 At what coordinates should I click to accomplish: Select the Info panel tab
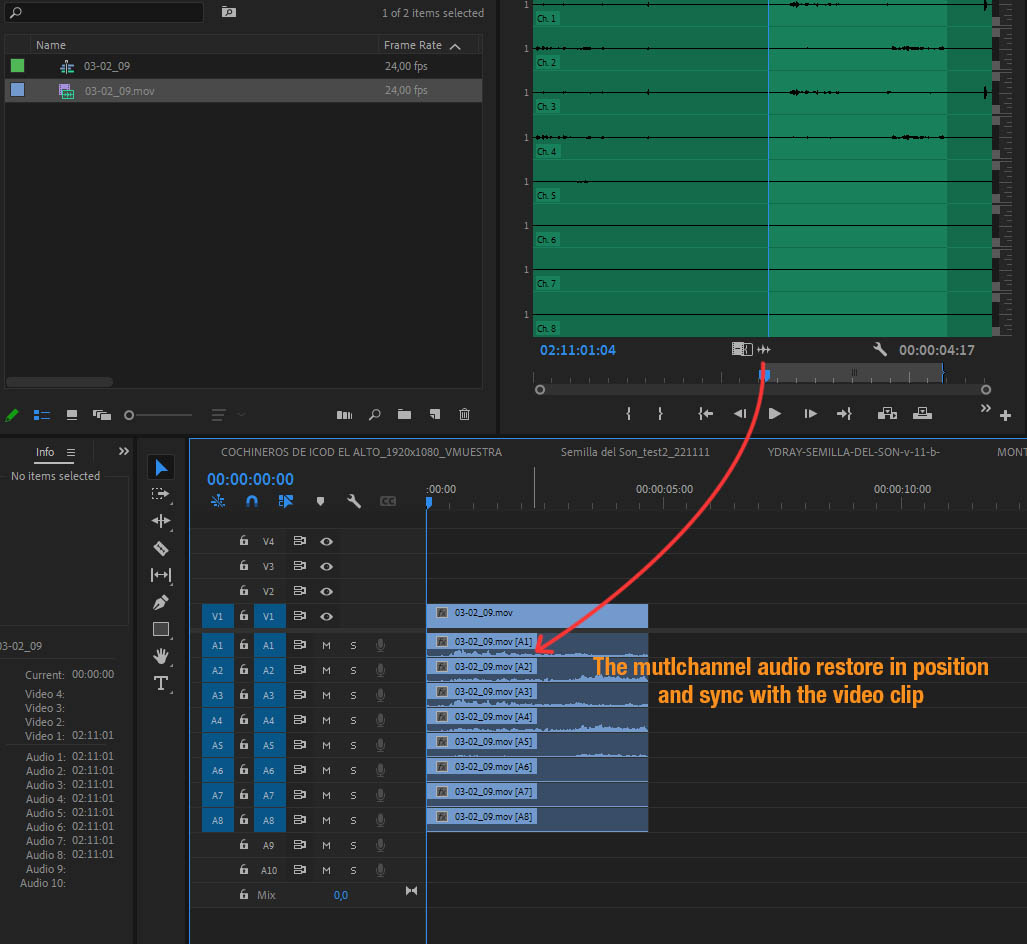(45, 452)
